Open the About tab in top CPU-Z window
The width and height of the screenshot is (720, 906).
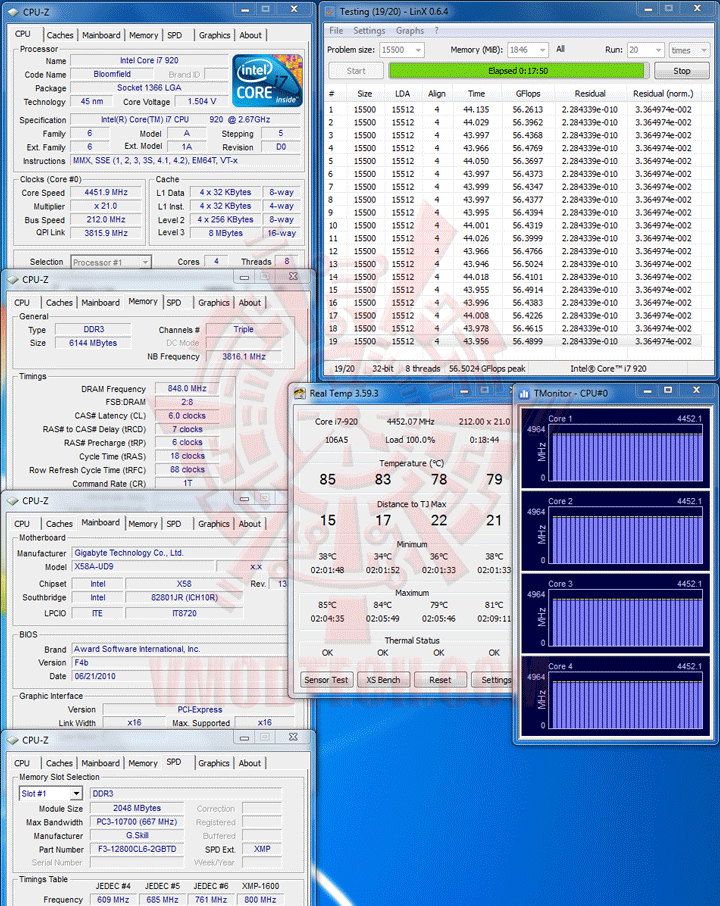[x=250, y=35]
